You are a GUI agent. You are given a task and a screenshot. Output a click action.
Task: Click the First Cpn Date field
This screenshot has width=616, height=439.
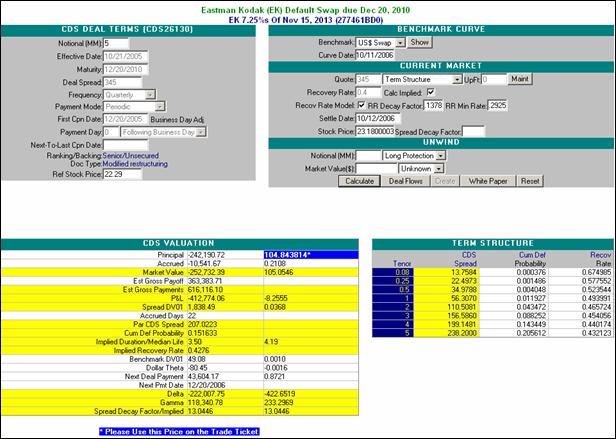click(x=125, y=119)
